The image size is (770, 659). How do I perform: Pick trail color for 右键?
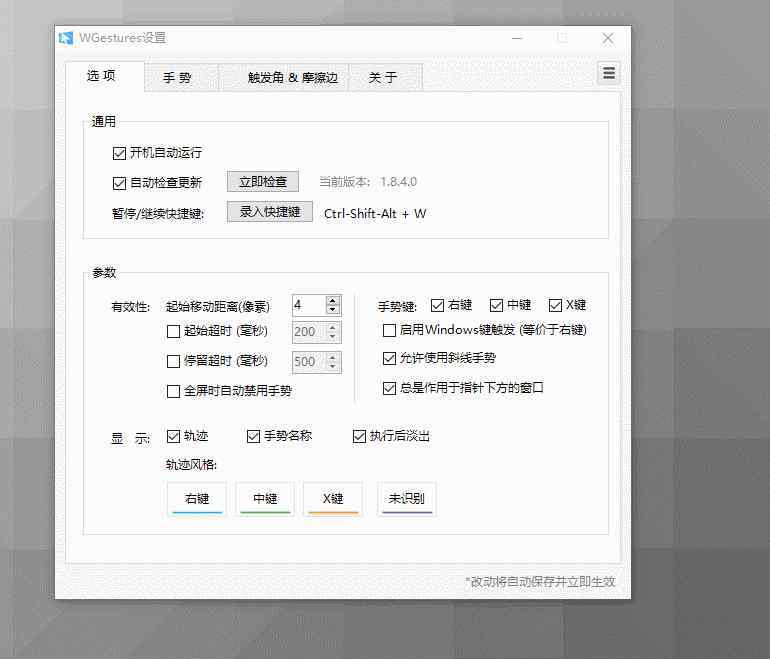pyautogui.click(x=196, y=499)
